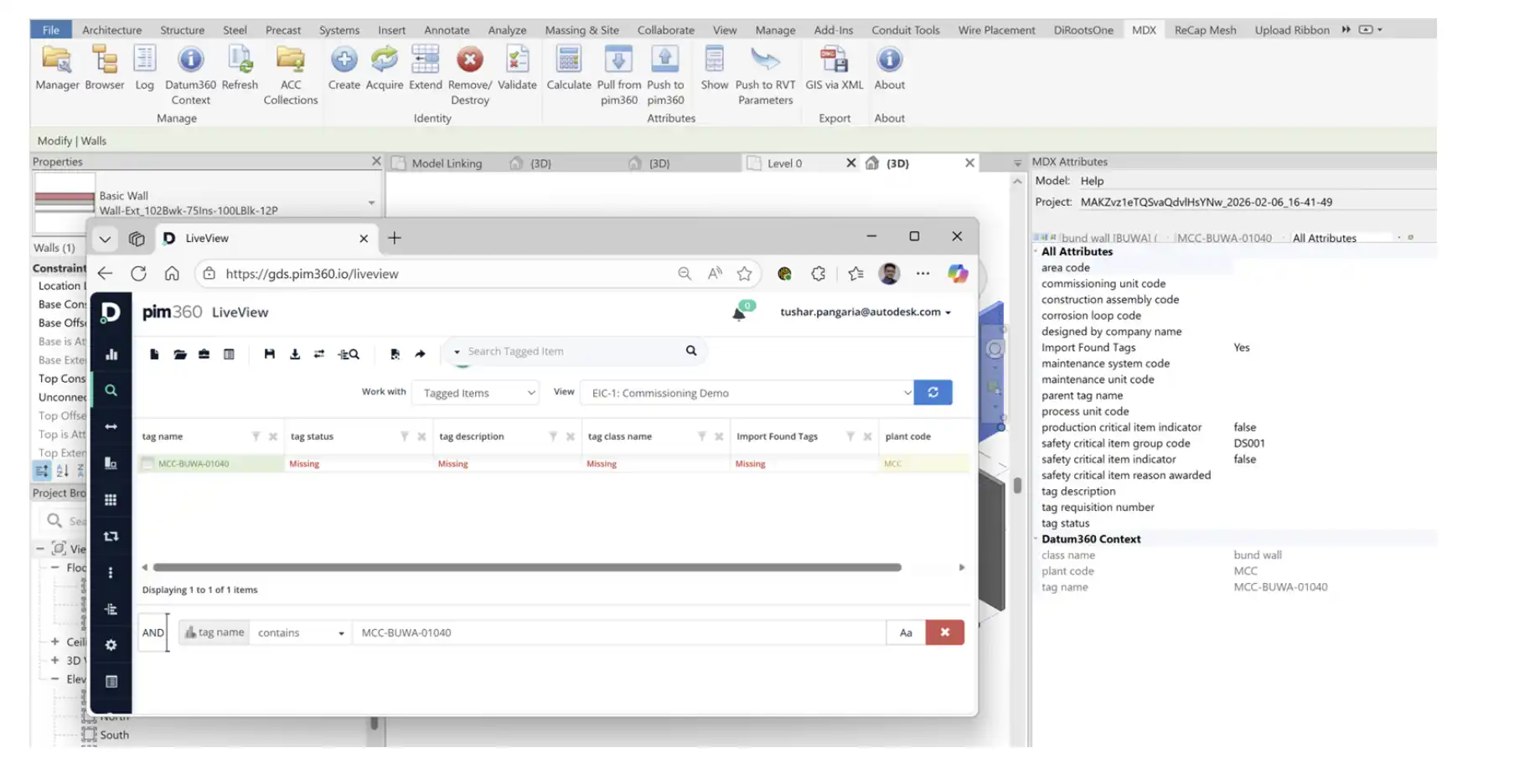Click the Validate tool

pos(517,71)
